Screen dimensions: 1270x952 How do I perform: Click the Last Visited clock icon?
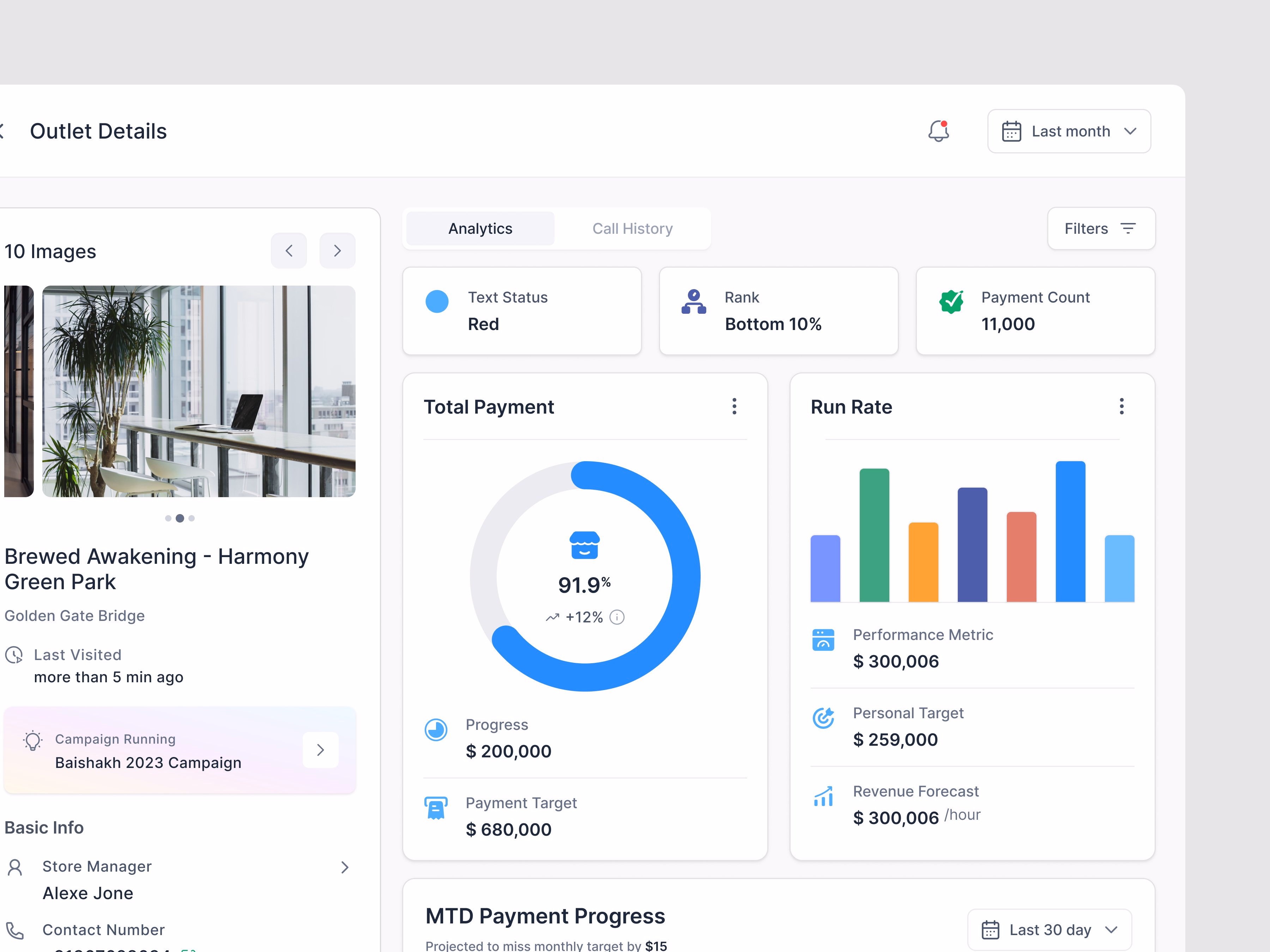point(14,655)
